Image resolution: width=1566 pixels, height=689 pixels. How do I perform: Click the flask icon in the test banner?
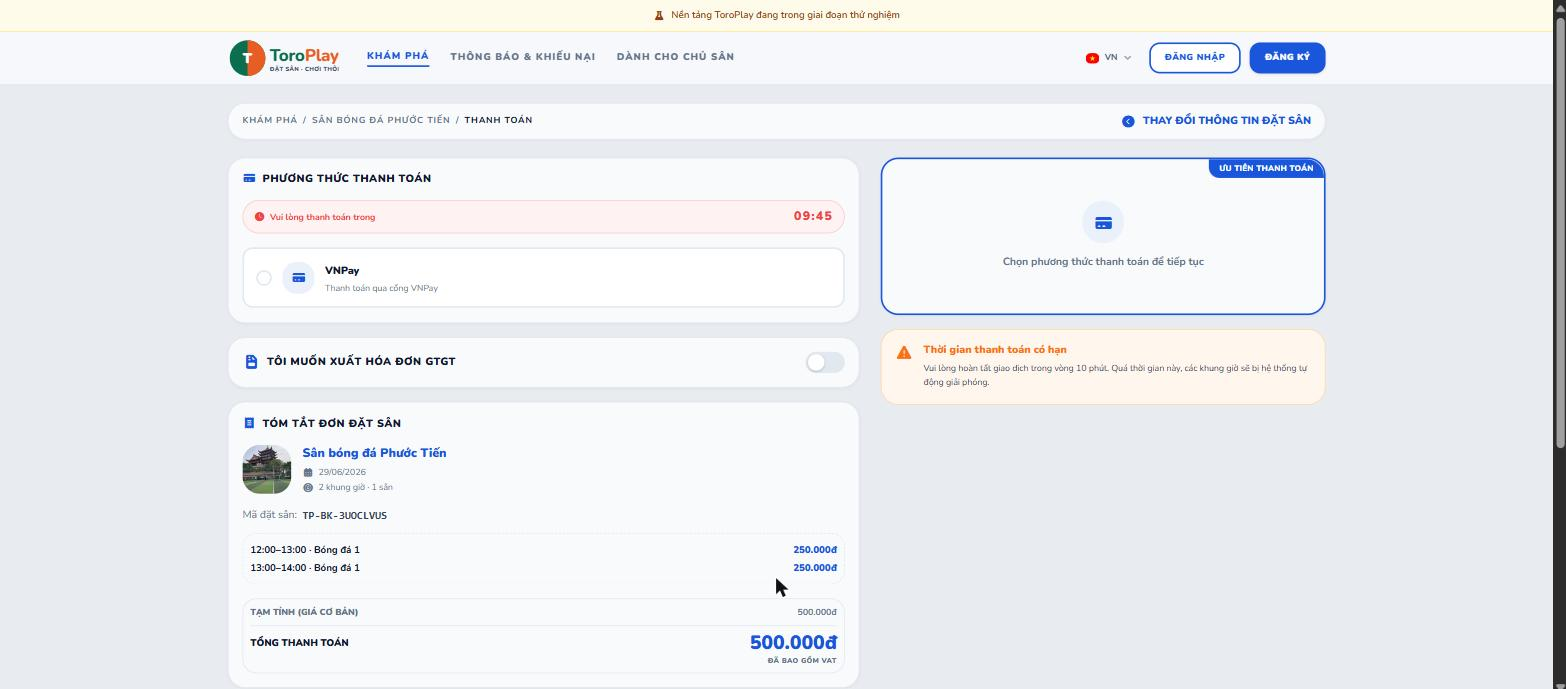pyautogui.click(x=659, y=15)
